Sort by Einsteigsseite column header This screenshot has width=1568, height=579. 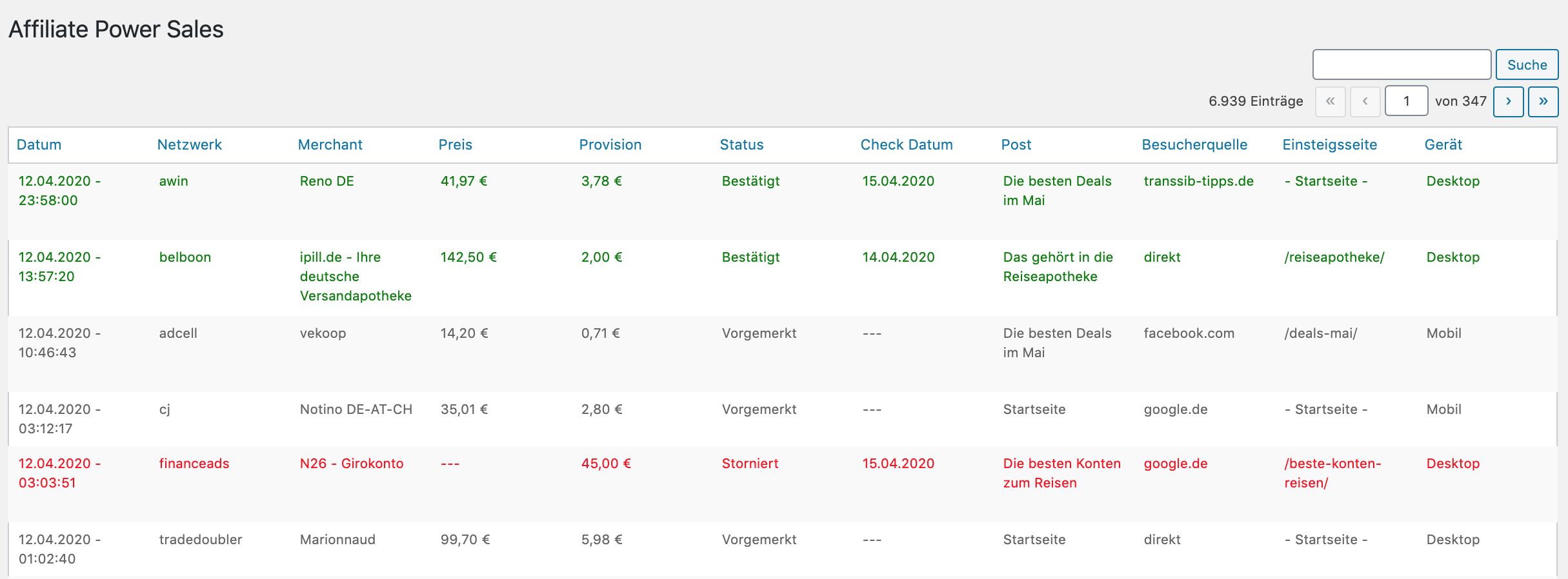(1330, 144)
